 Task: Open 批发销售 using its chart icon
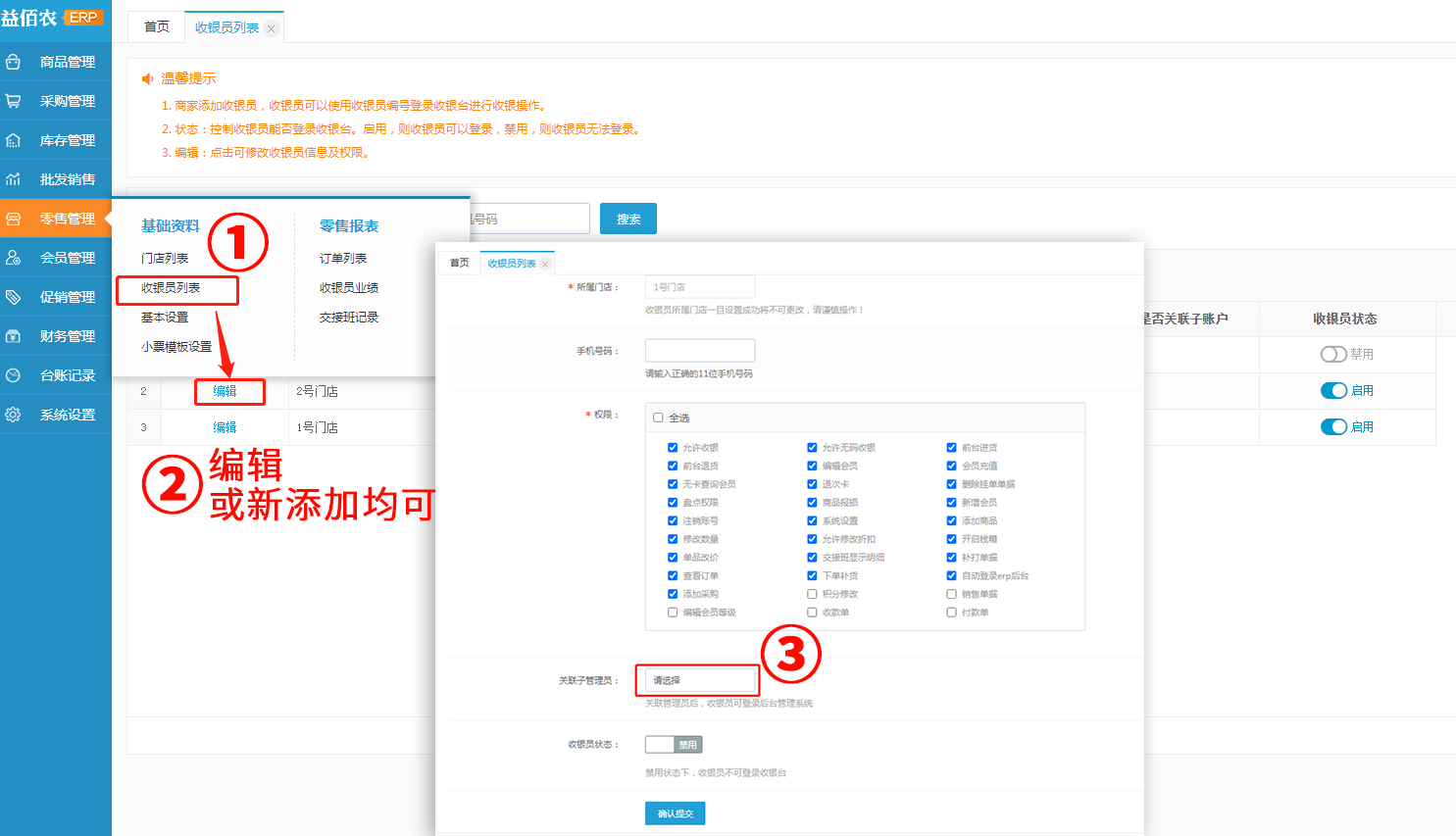click(x=14, y=179)
